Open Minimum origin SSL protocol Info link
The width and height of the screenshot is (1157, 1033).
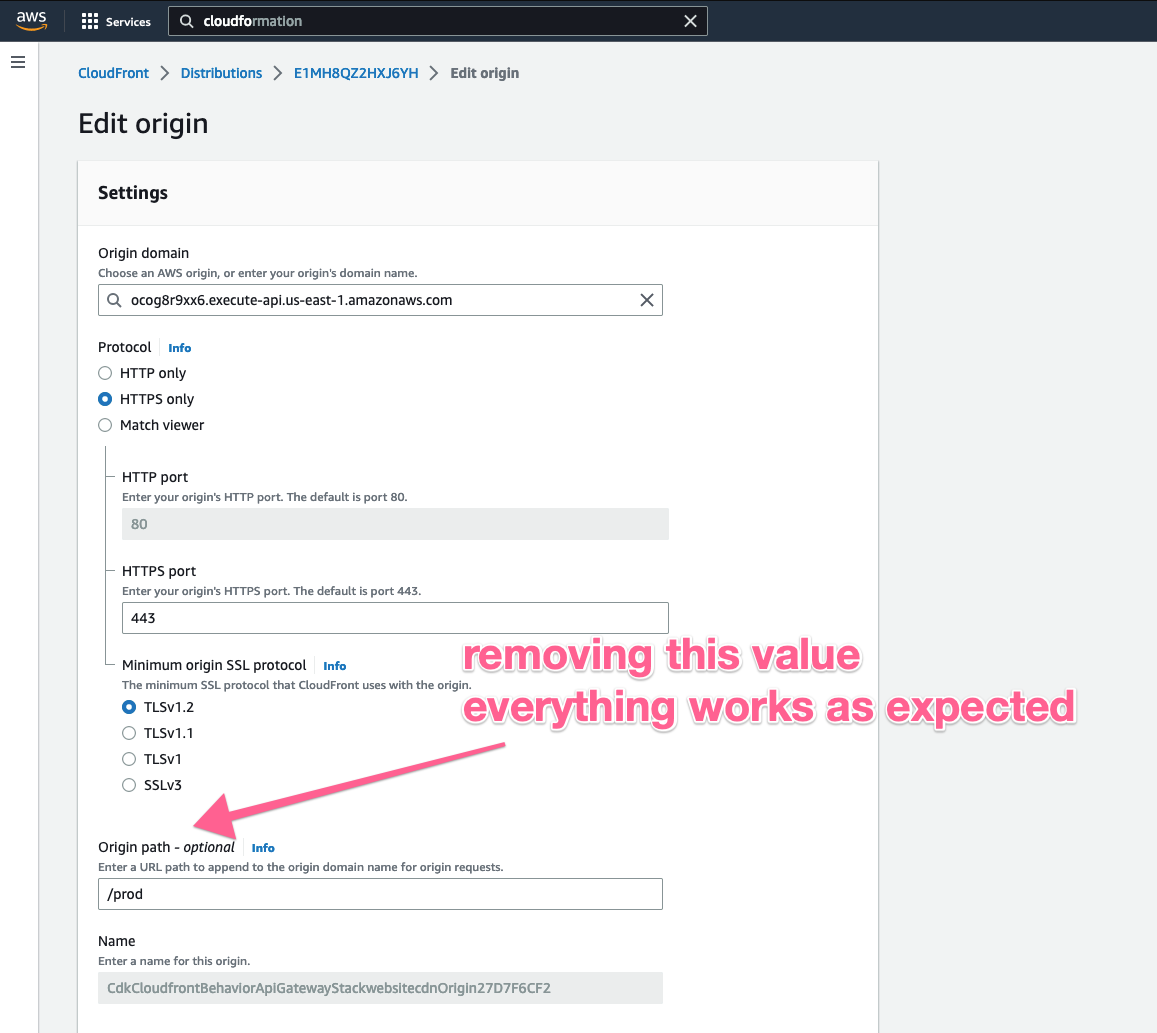tap(334, 666)
